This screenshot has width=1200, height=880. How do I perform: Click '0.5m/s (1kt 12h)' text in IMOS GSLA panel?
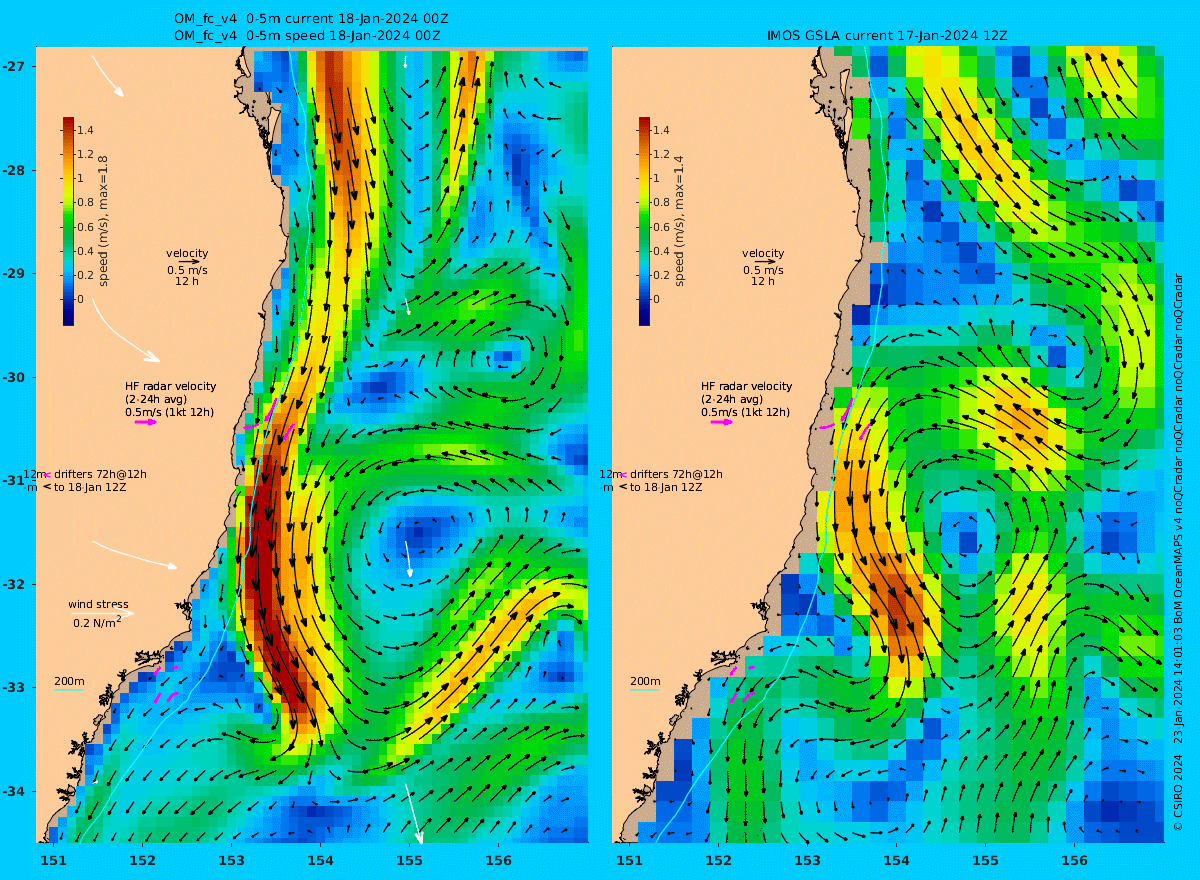746,412
